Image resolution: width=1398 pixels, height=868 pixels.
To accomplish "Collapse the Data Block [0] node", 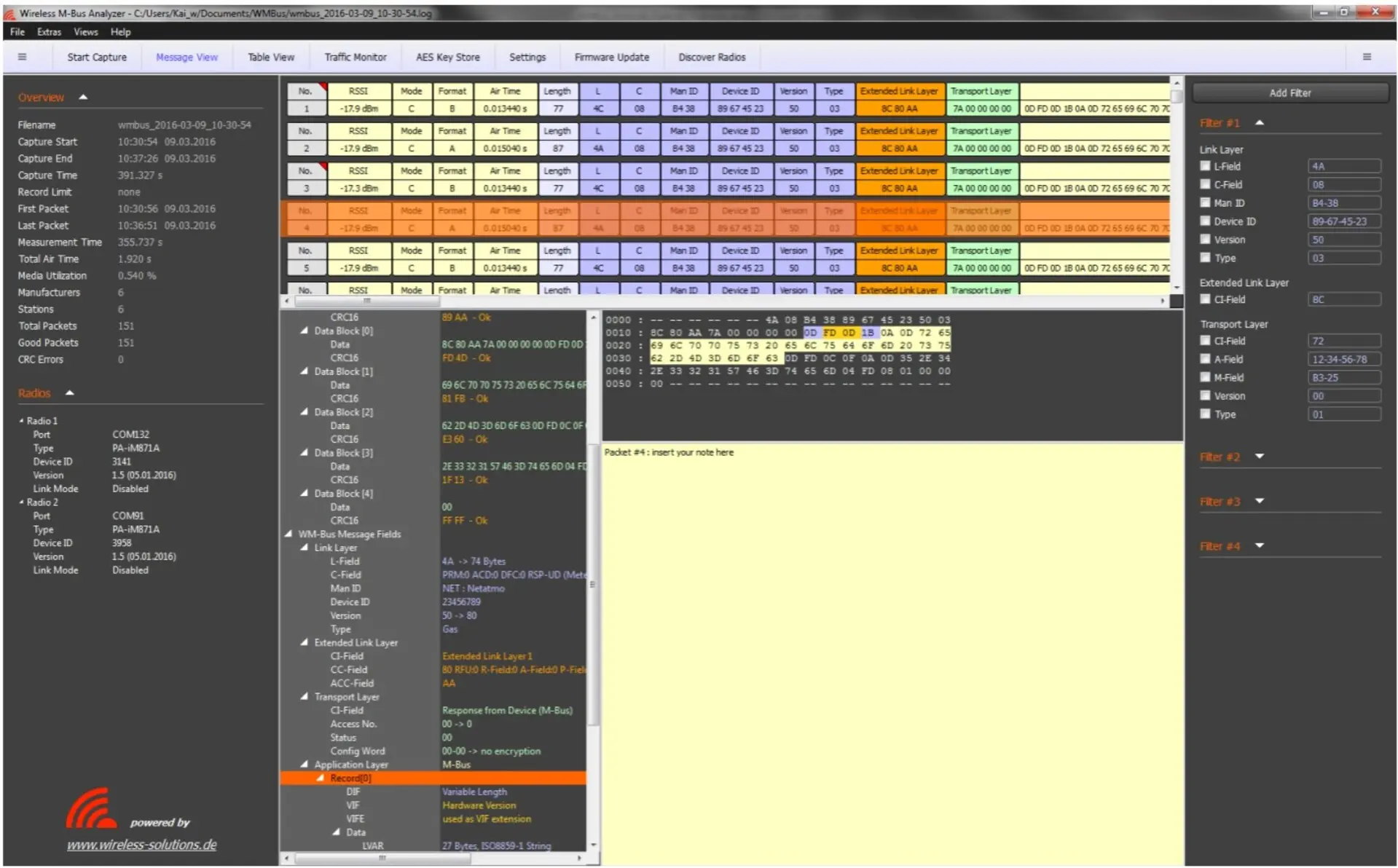I will pyautogui.click(x=305, y=331).
